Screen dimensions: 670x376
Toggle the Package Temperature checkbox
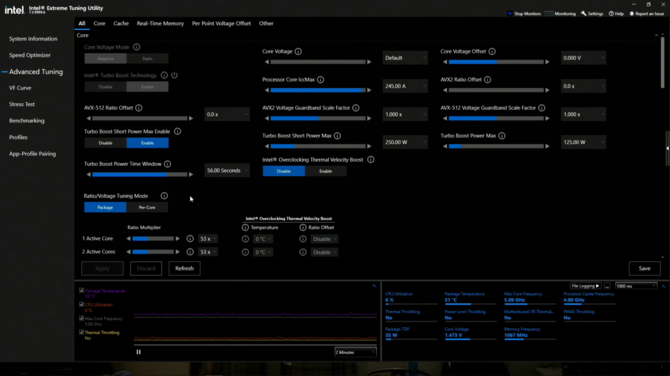point(82,291)
